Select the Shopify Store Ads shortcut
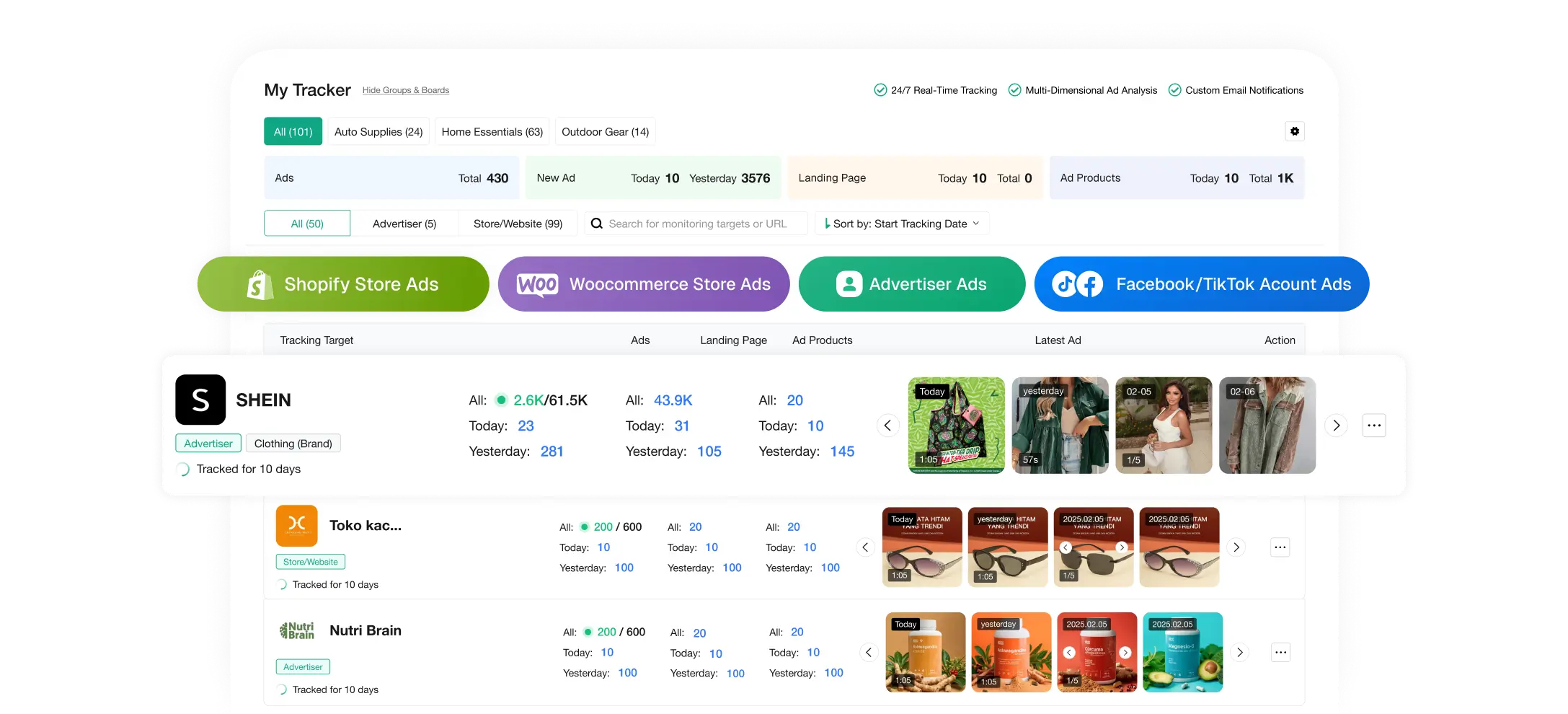1568x714 pixels. coord(343,283)
